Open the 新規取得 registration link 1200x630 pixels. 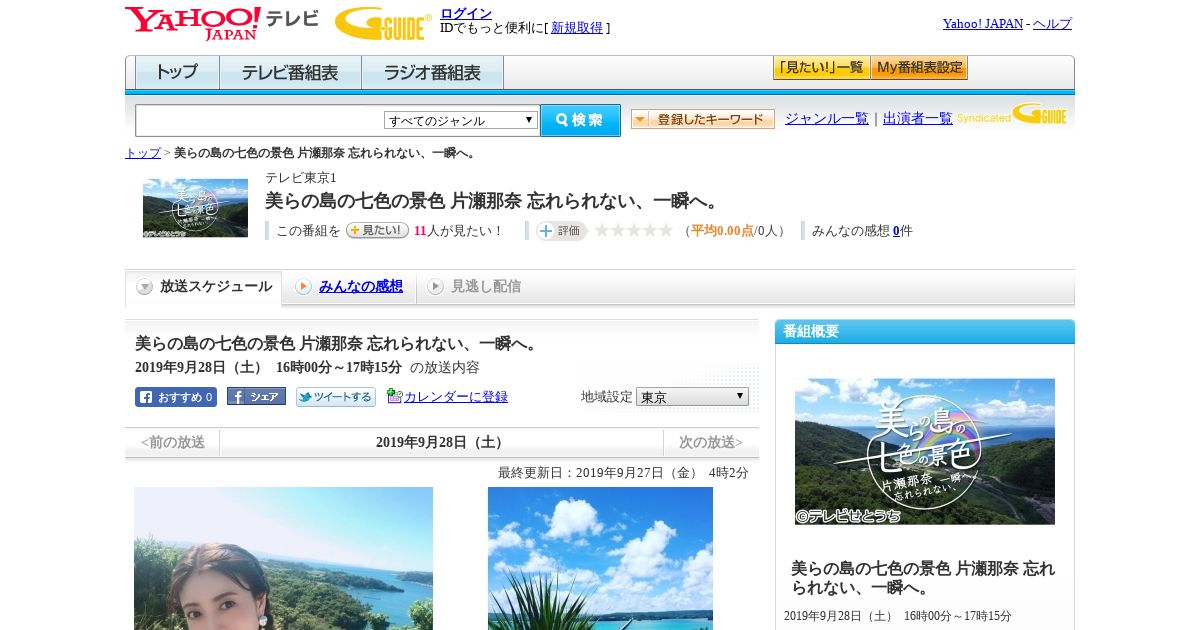pyautogui.click(x=577, y=28)
